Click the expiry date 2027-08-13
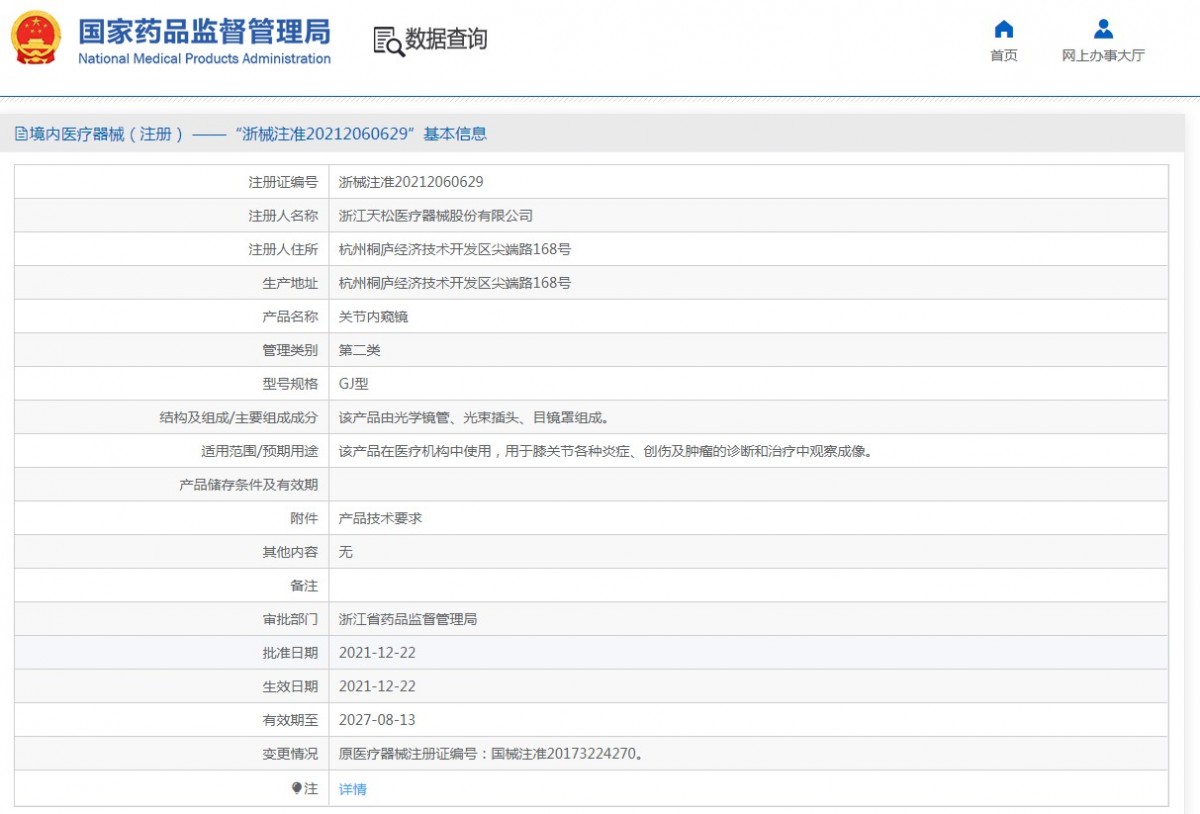 point(377,720)
